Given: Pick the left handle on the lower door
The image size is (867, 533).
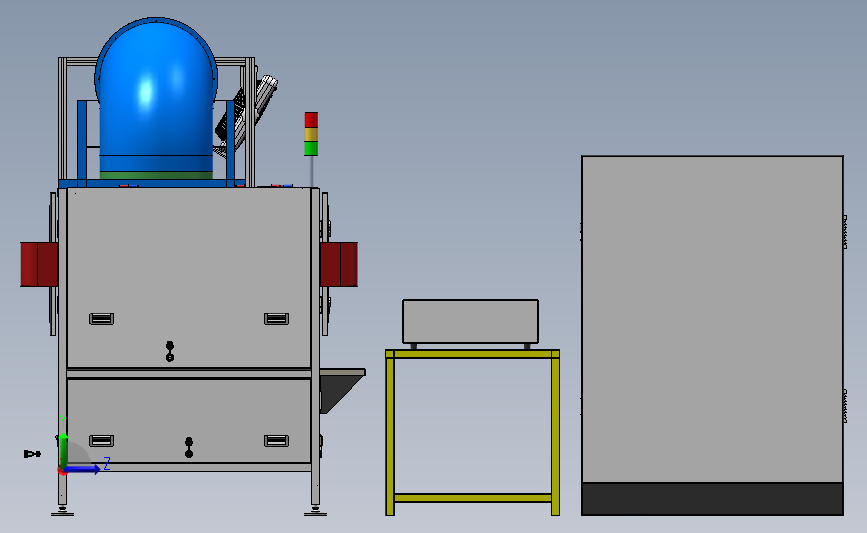Looking at the screenshot, I should [x=101, y=441].
